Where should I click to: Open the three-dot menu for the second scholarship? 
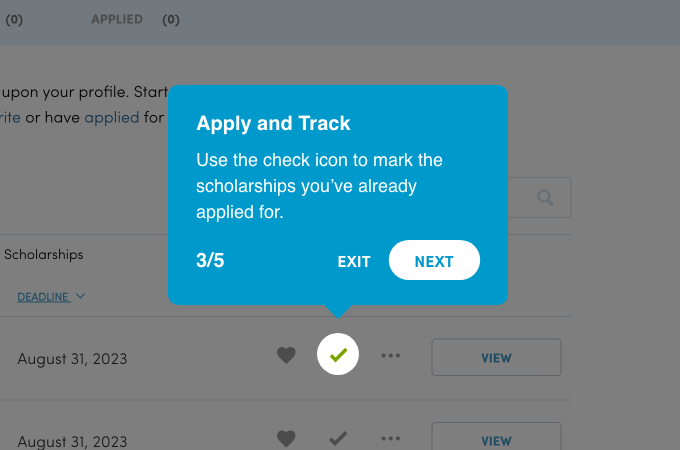pos(391,438)
